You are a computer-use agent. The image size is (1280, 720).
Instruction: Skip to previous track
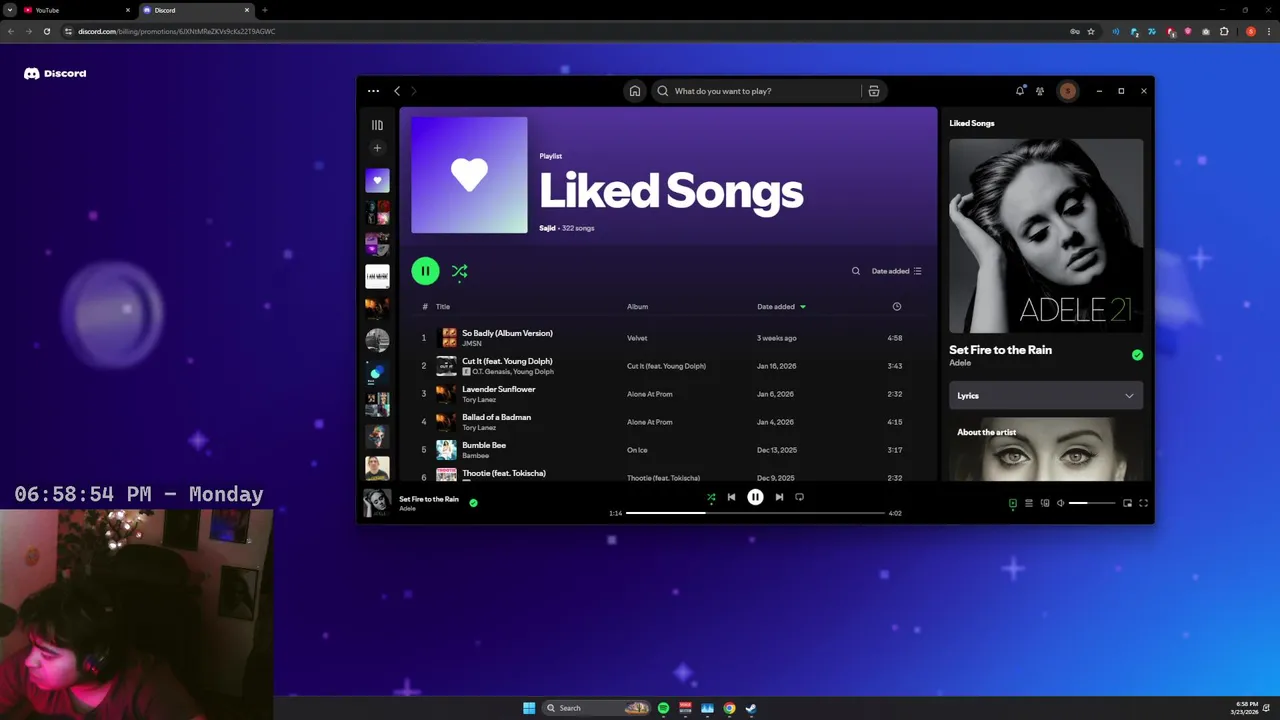coord(731,497)
